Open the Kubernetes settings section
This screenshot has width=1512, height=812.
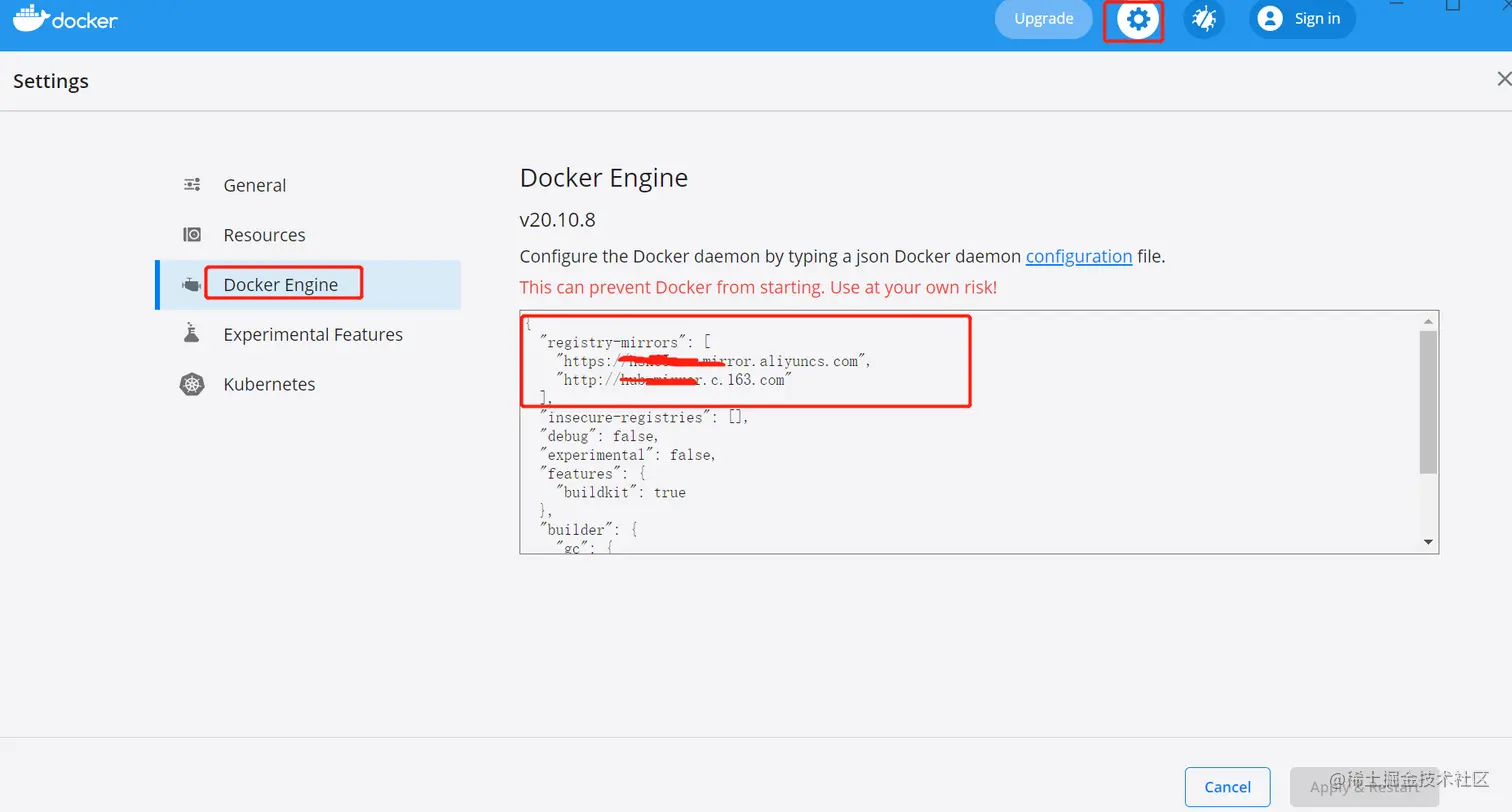point(269,384)
